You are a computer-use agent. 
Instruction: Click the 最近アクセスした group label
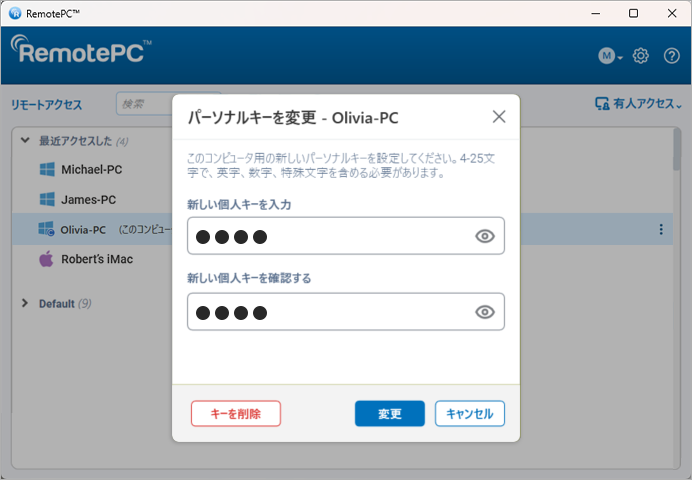click(75, 141)
